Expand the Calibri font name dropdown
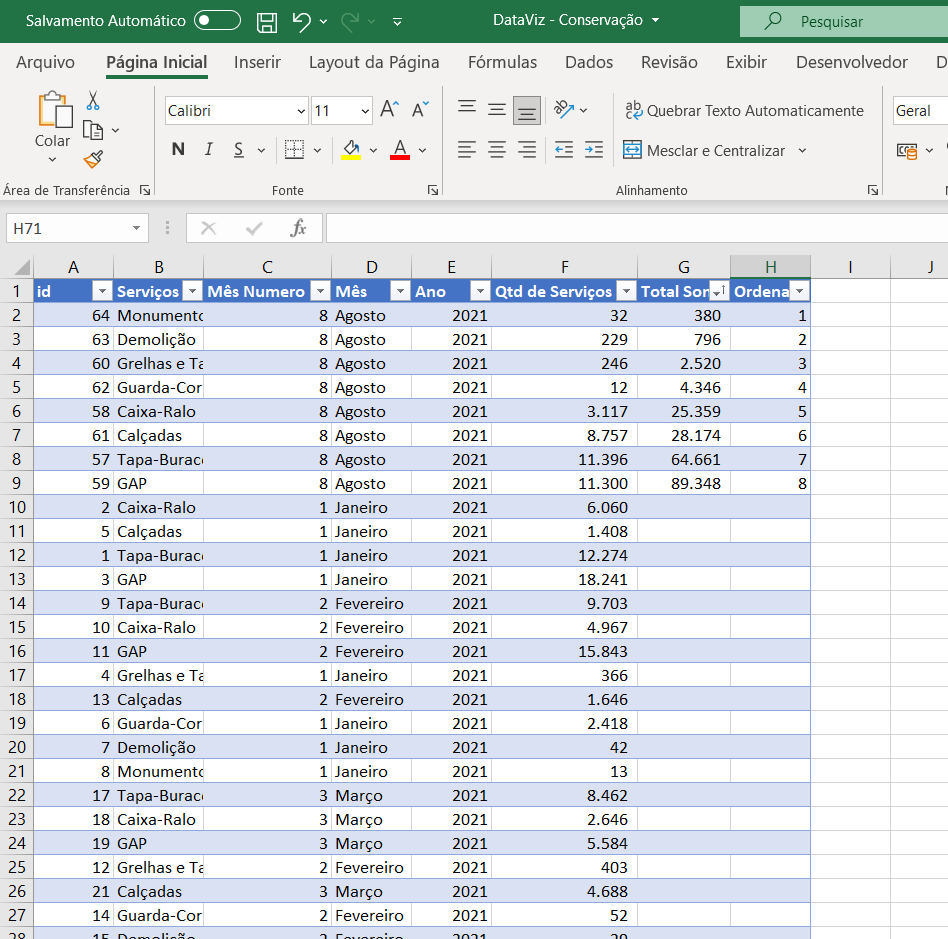 pos(301,111)
